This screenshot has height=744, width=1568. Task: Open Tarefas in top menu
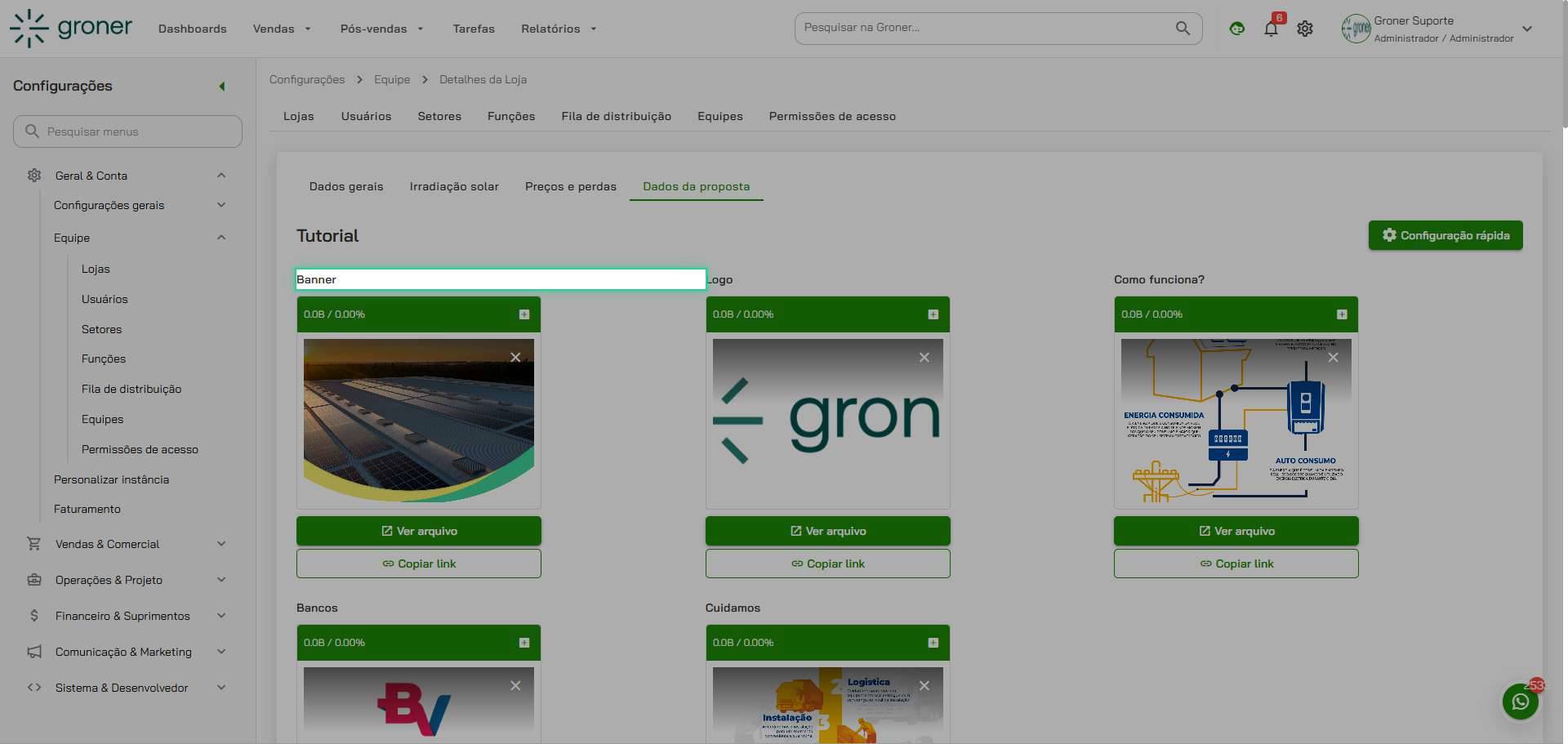474,29
